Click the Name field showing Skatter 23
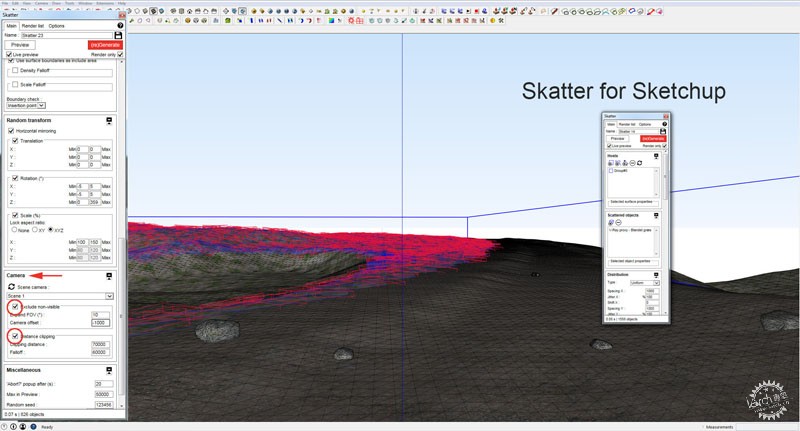This screenshot has width=800, height=431. 66,35
